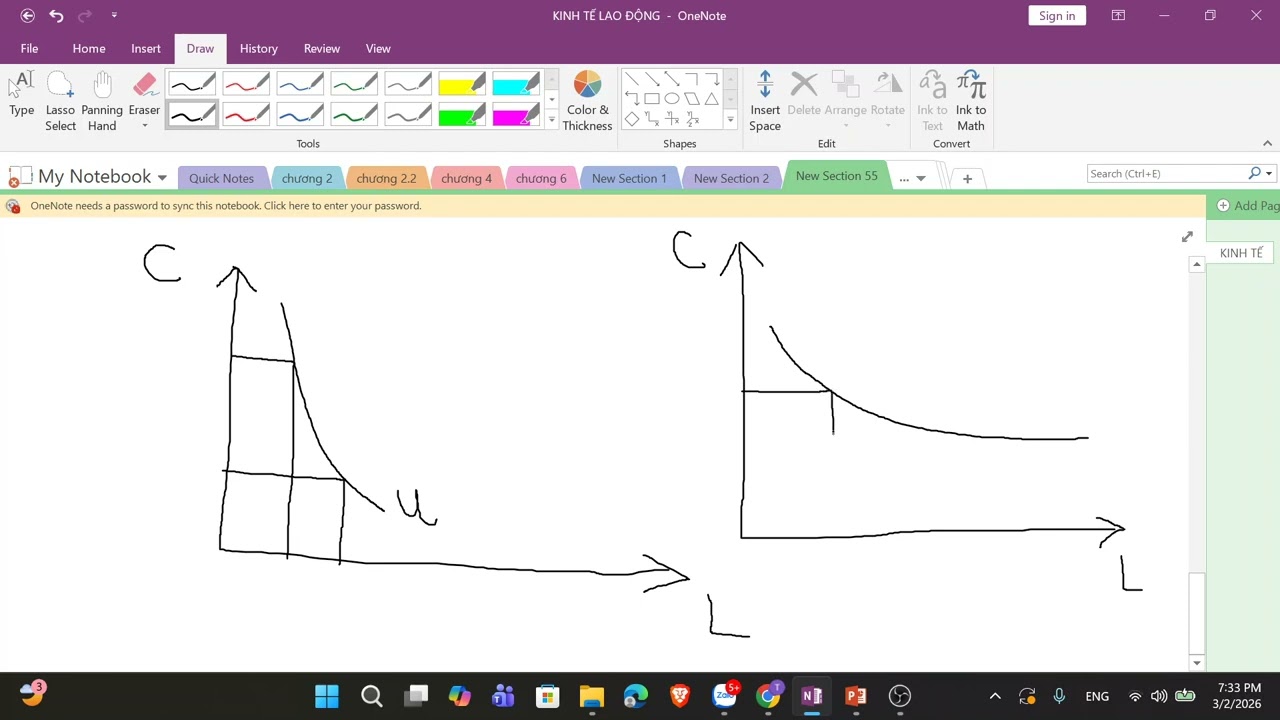Select the yellow highlighter
1280x720 pixels.
tap(462, 83)
